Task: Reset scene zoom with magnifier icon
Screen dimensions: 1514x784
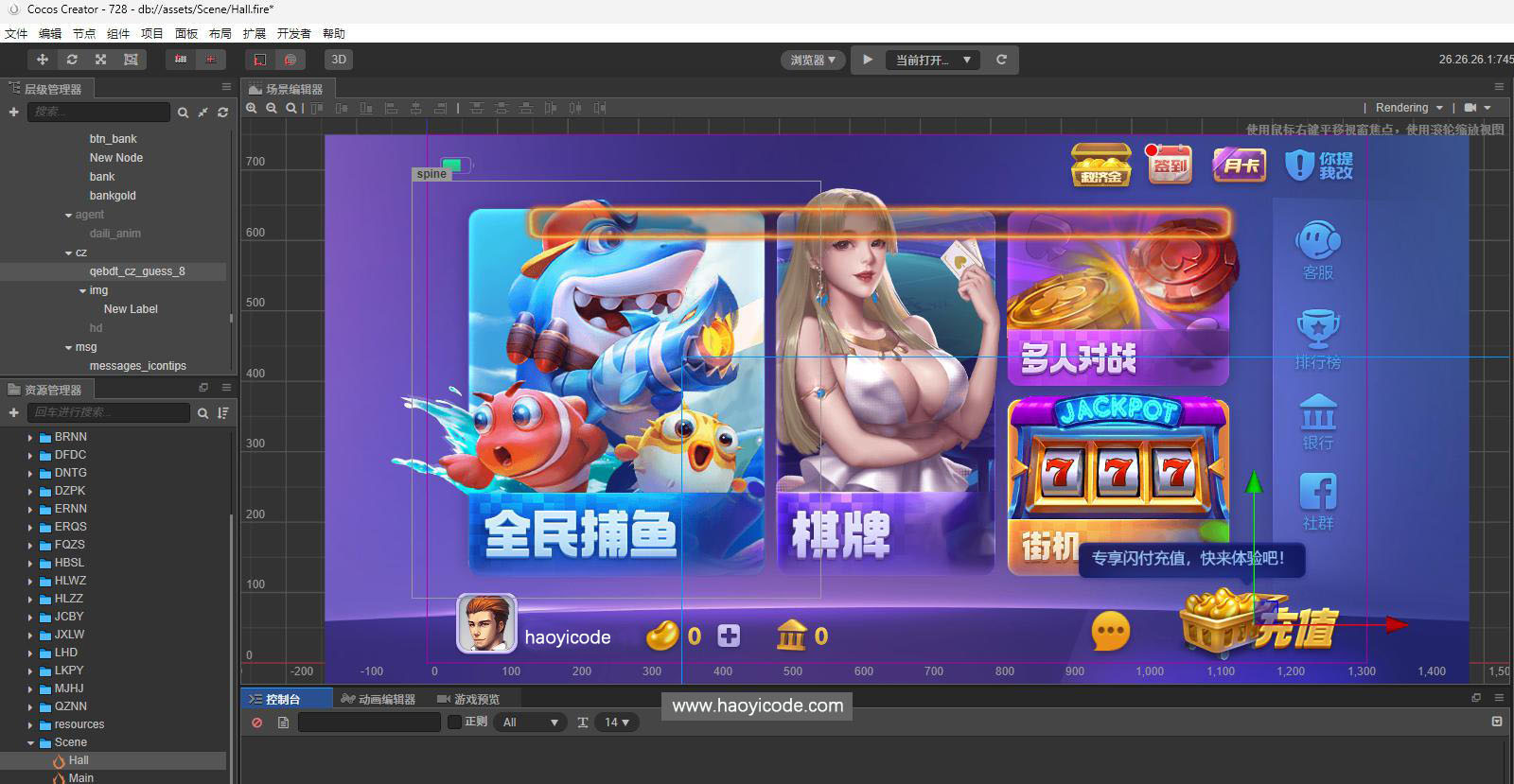Action: pyautogui.click(x=291, y=108)
